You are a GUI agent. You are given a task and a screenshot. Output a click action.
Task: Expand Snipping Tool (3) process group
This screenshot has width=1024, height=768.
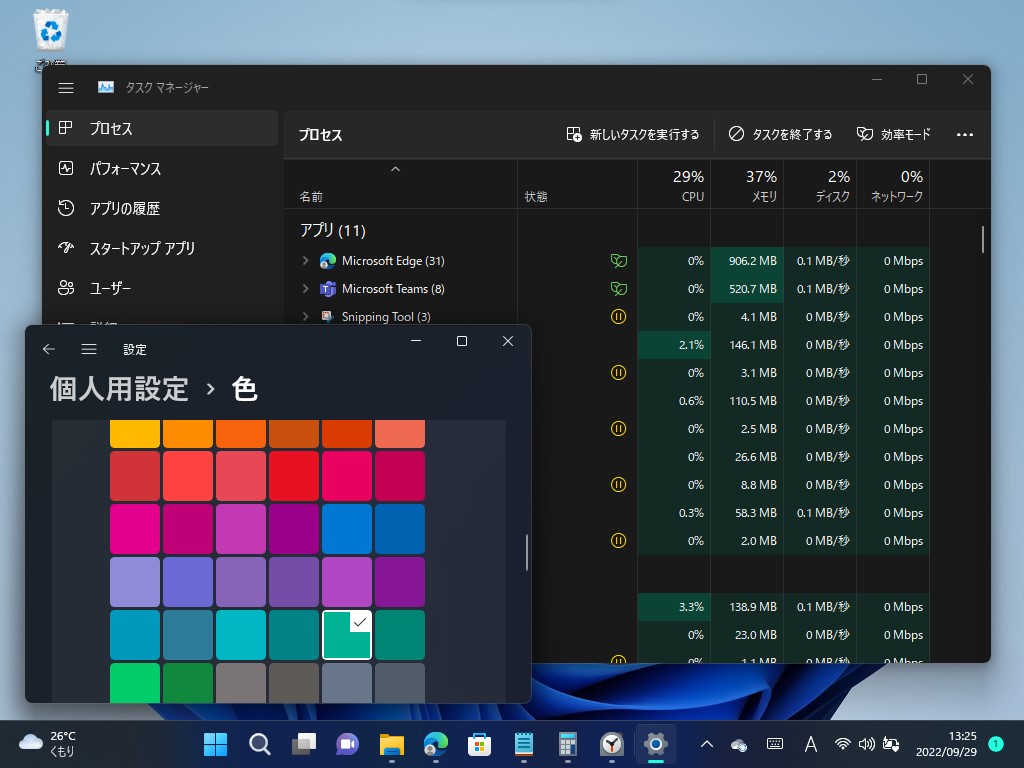click(x=305, y=317)
